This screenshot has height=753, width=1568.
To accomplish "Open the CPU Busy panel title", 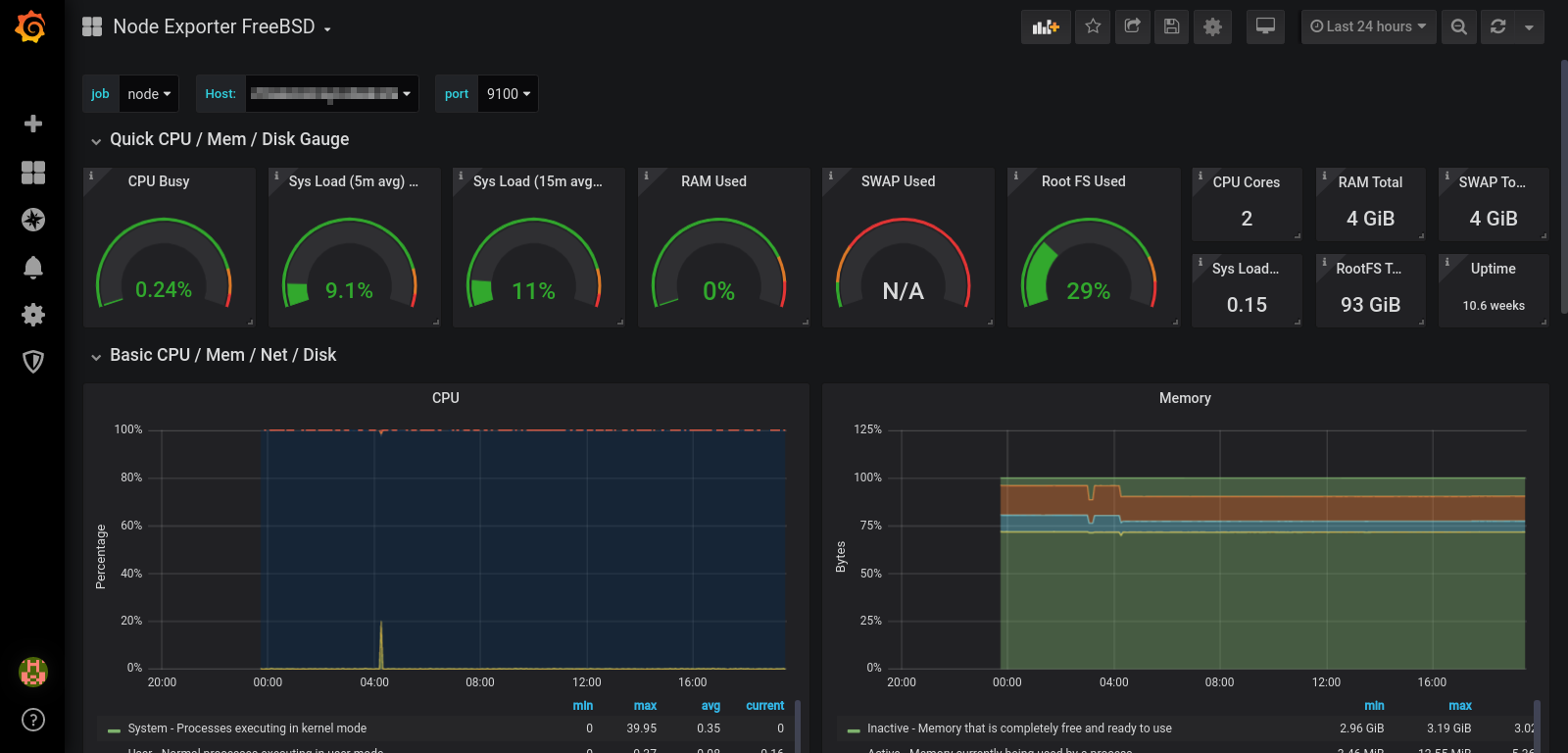I will 159,181.
